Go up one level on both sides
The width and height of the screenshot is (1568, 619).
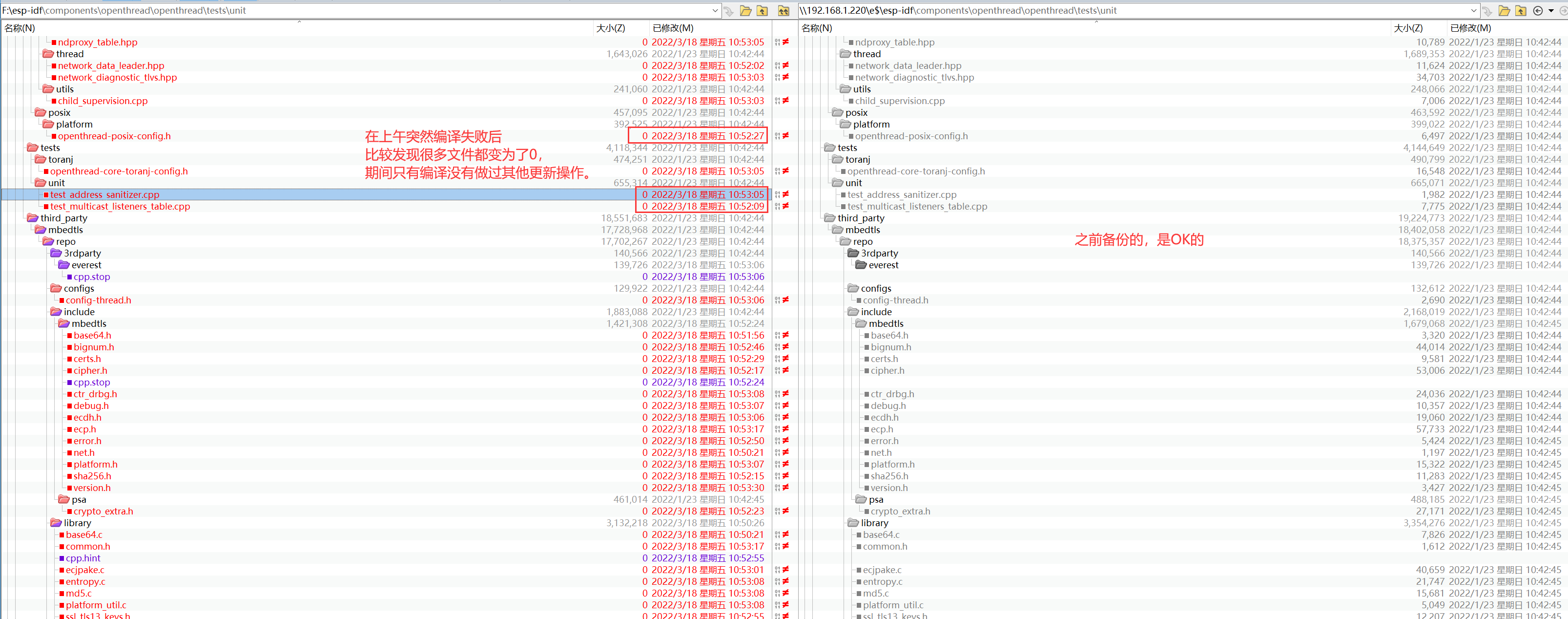[784, 11]
